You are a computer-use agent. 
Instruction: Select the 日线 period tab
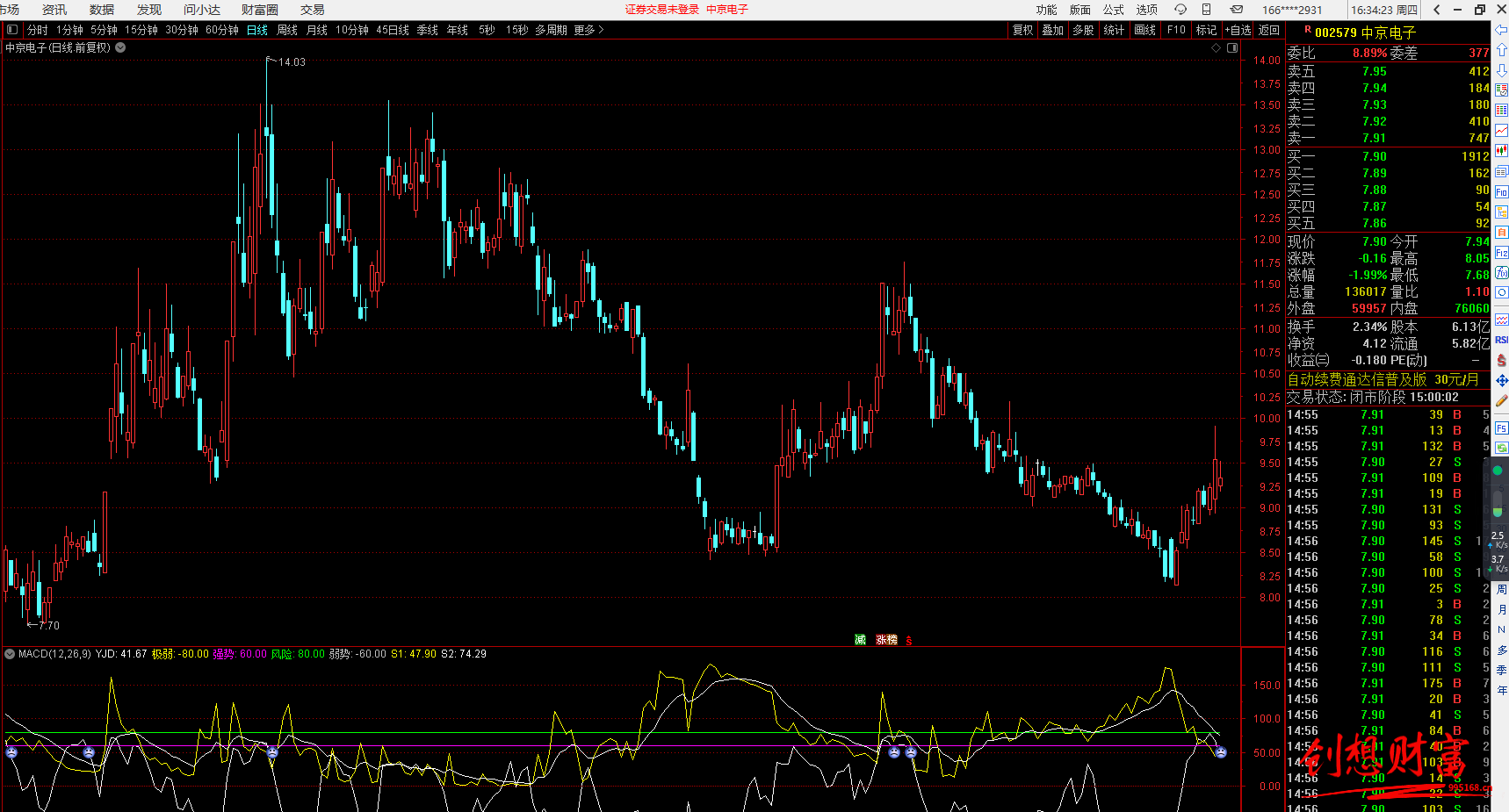point(257,30)
